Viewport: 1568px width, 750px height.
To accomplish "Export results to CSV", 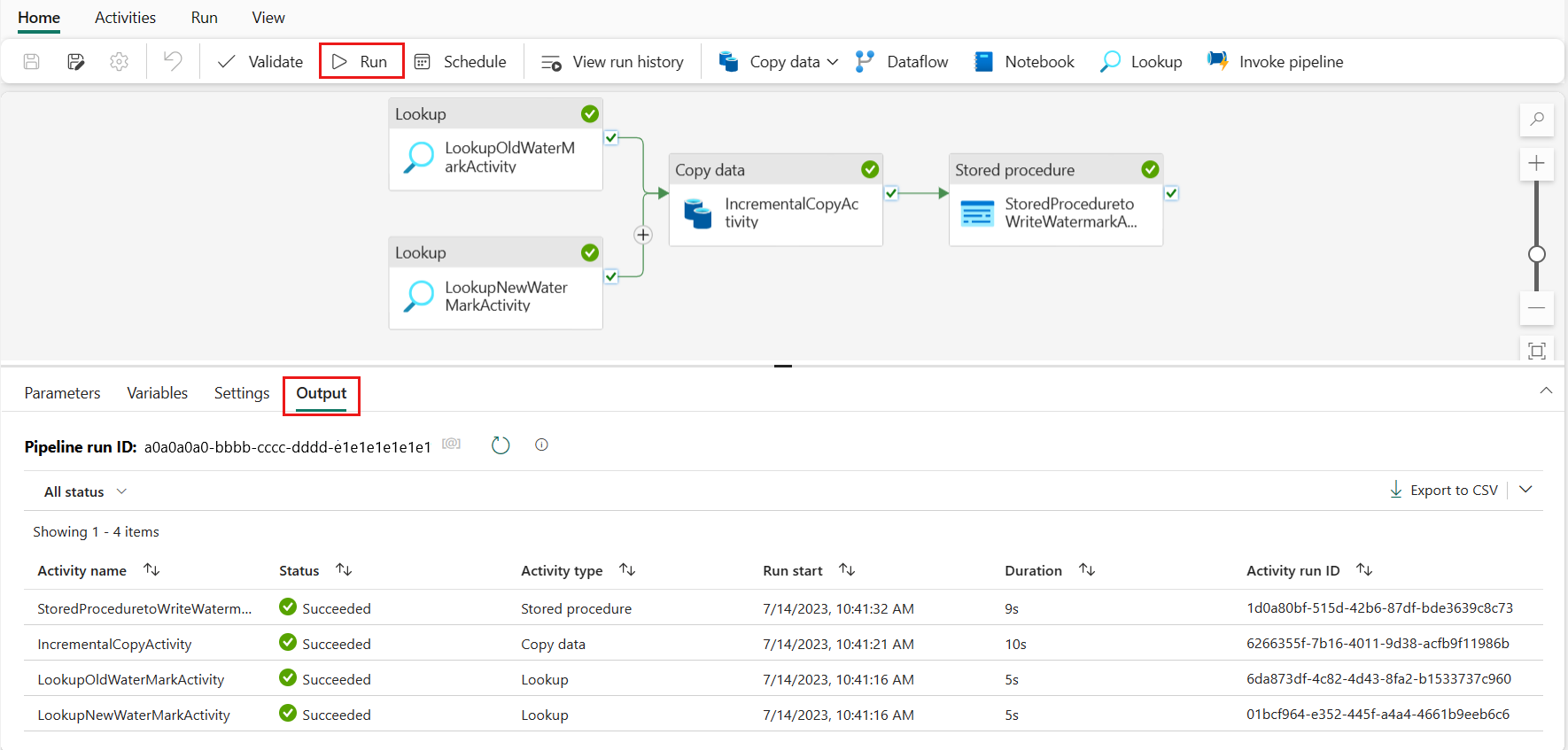I will (x=1444, y=490).
